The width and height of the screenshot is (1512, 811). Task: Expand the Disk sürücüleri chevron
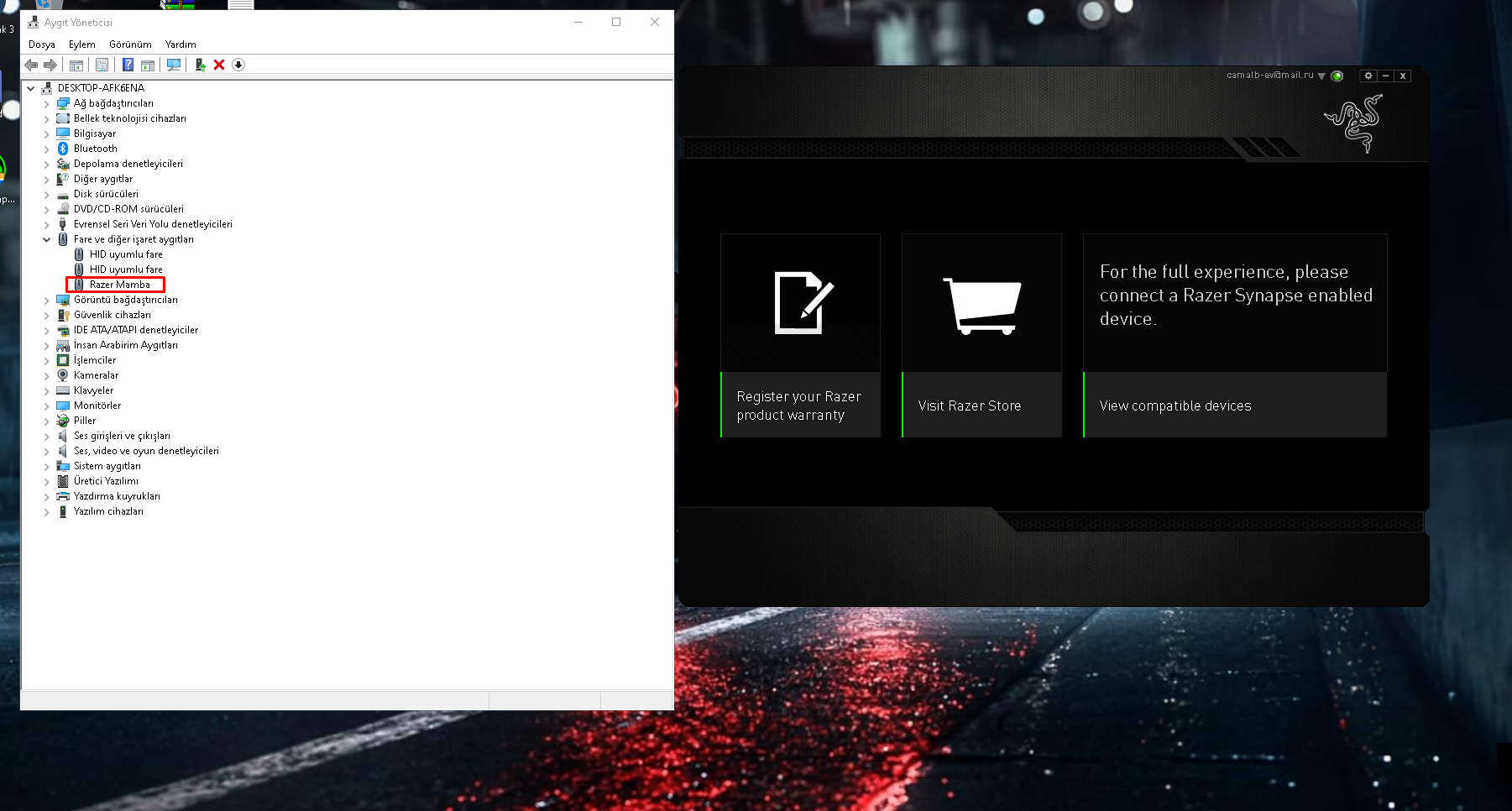(x=47, y=194)
